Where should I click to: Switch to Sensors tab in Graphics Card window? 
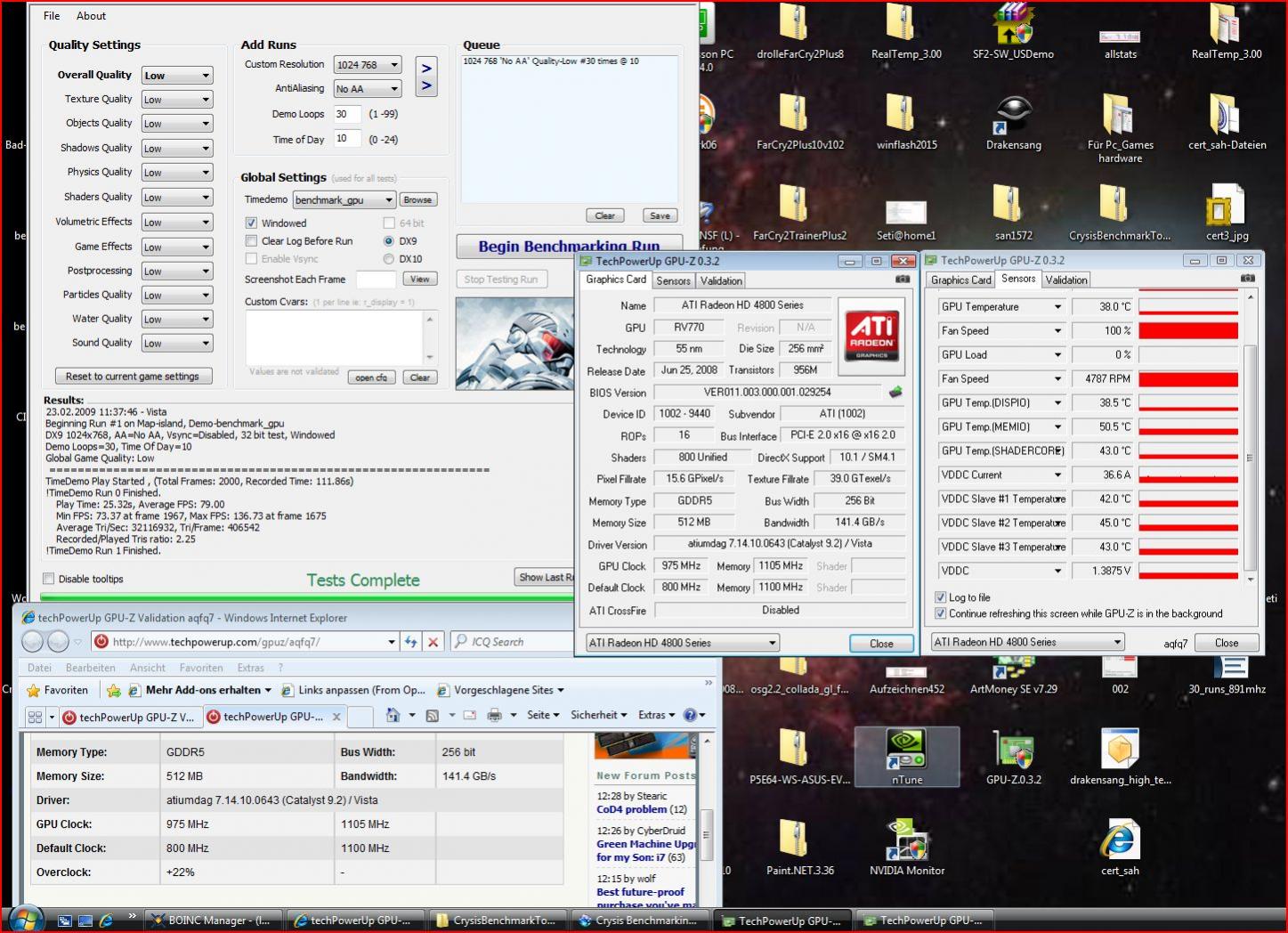(673, 281)
